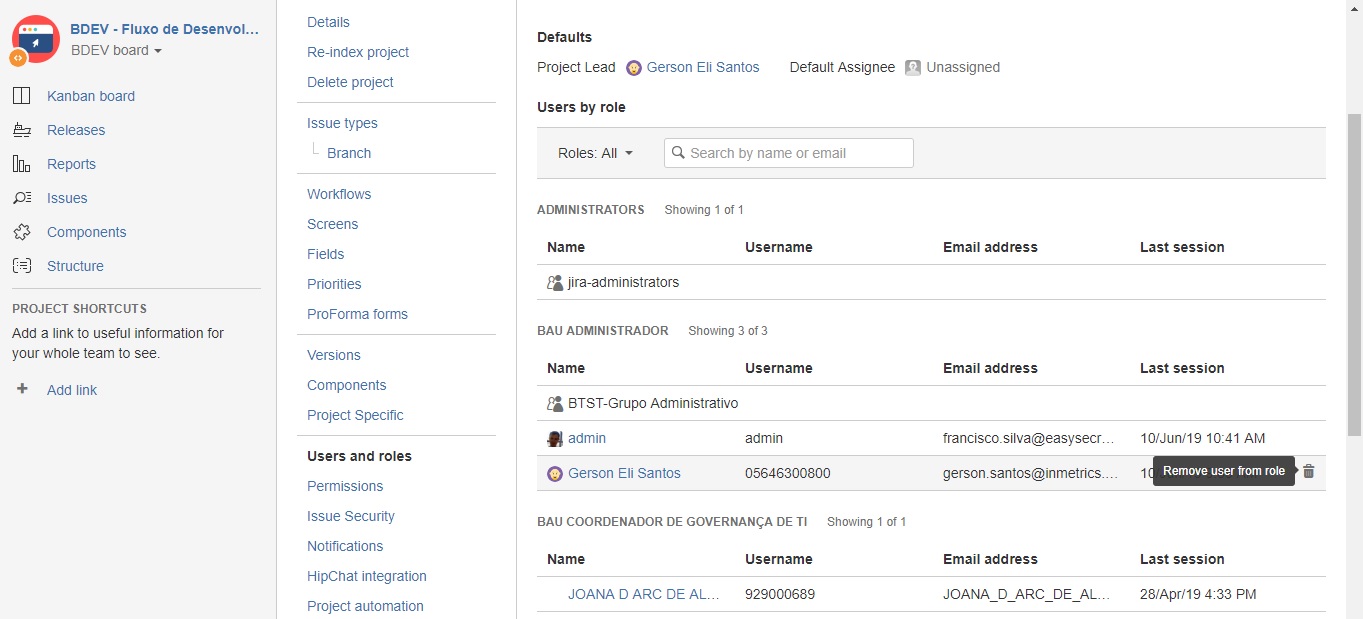Click Gerson Eli Santos avatar in table row
1363x619 pixels.
click(555, 474)
